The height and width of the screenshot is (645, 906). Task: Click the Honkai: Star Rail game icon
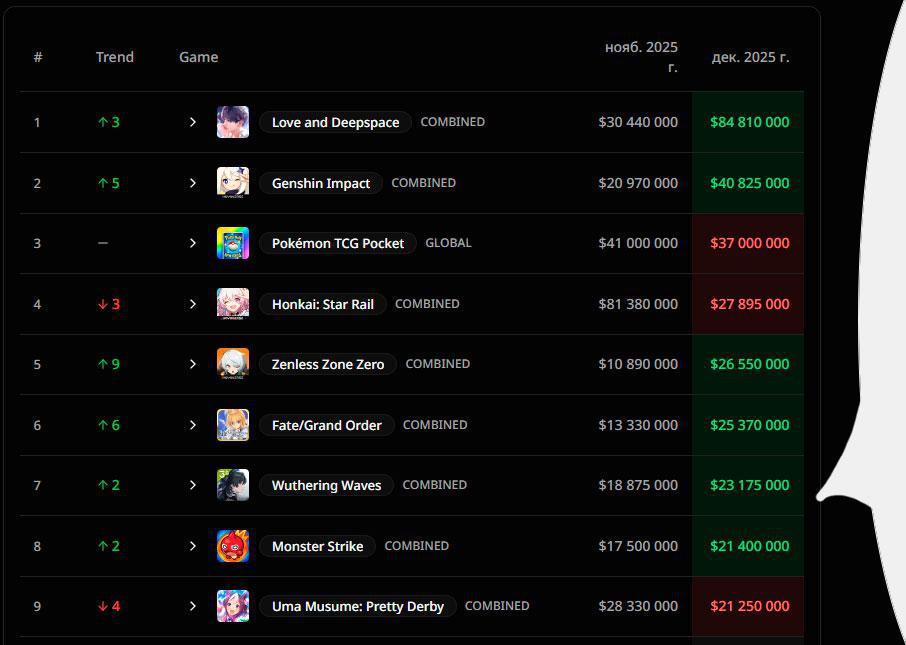(233, 304)
